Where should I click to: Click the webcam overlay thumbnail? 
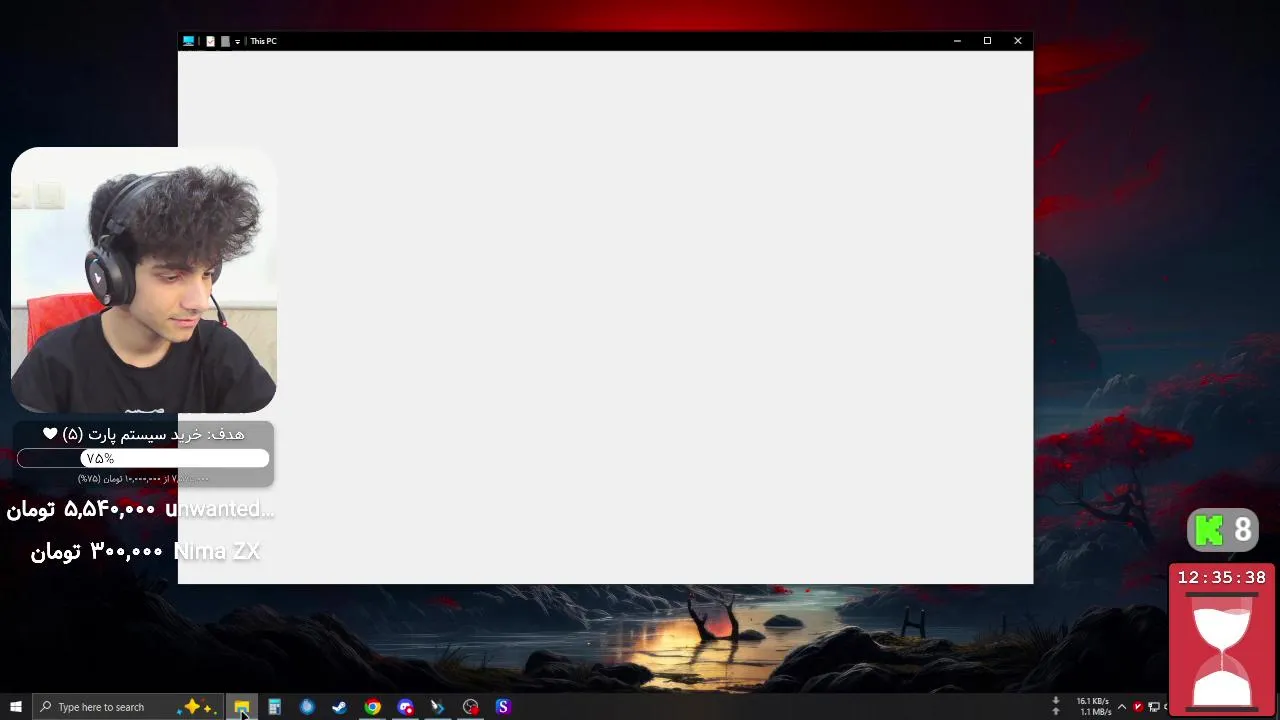pyautogui.click(x=144, y=280)
